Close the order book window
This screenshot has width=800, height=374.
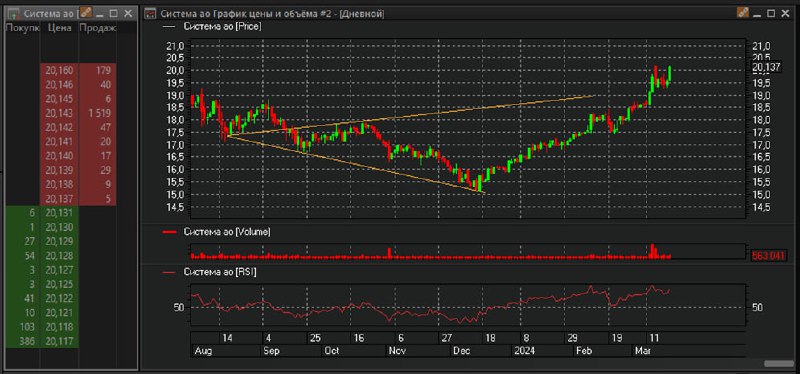pyautogui.click(x=128, y=13)
